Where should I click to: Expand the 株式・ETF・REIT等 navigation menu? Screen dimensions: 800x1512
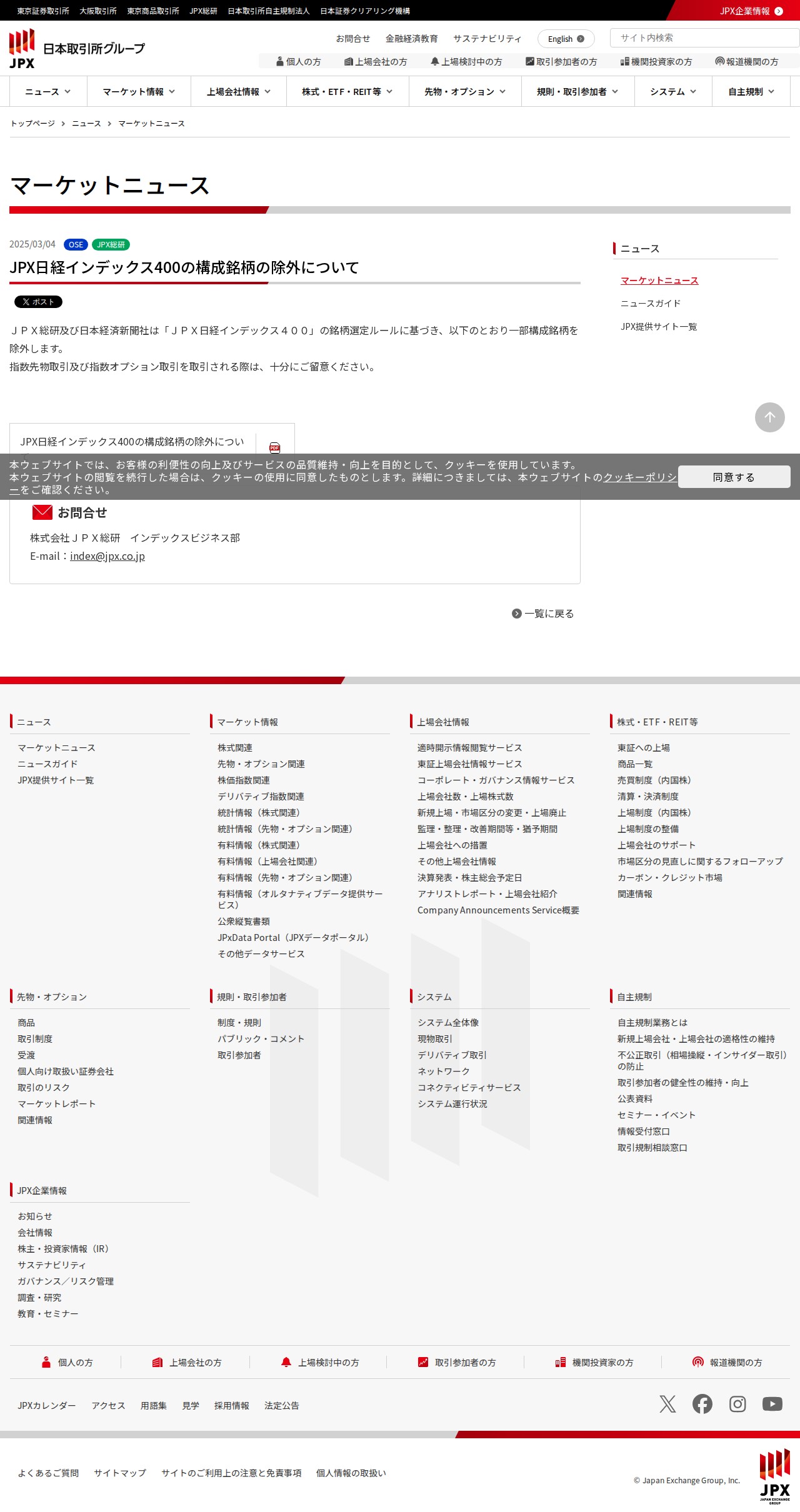click(347, 91)
